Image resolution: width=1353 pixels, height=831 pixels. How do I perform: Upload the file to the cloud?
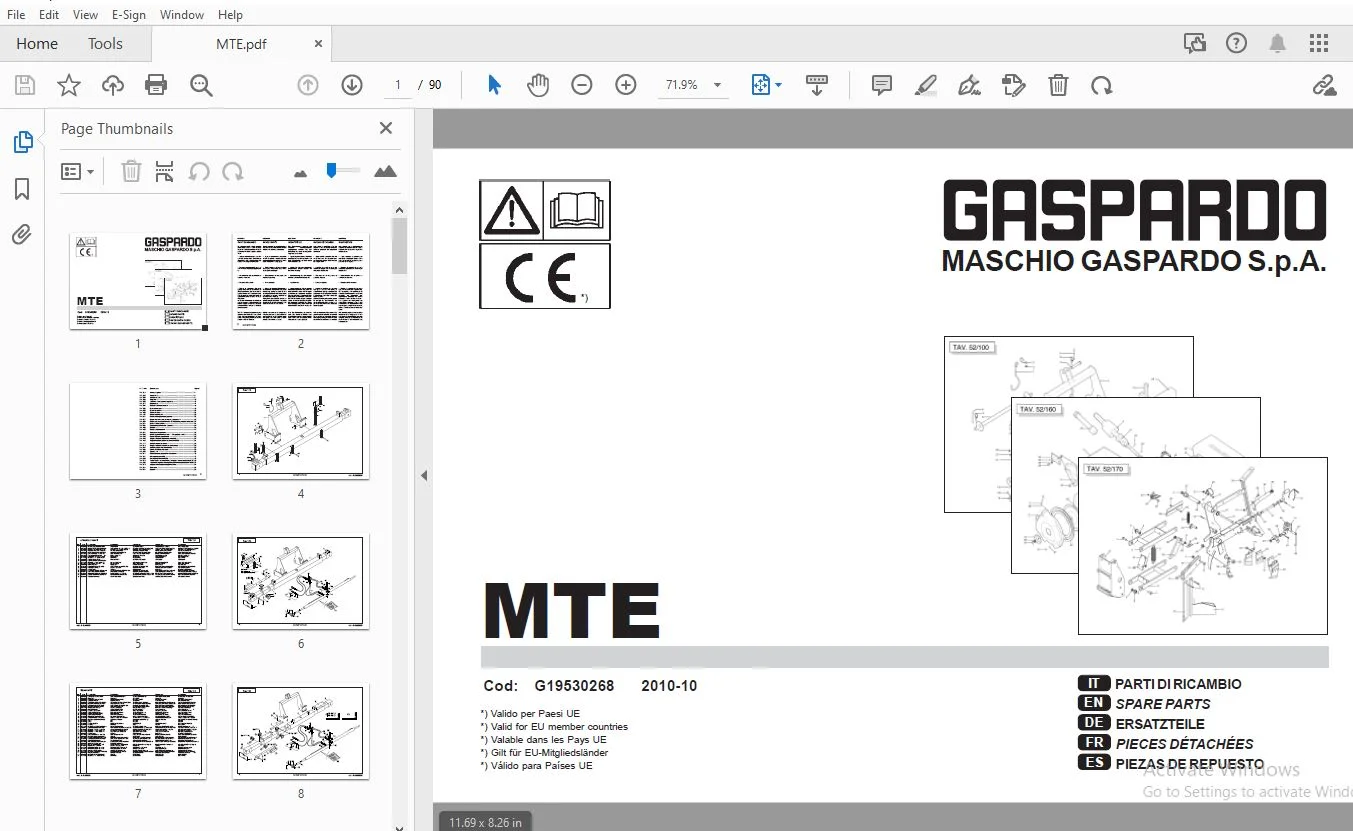pyautogui.click(x=113, y=85)
